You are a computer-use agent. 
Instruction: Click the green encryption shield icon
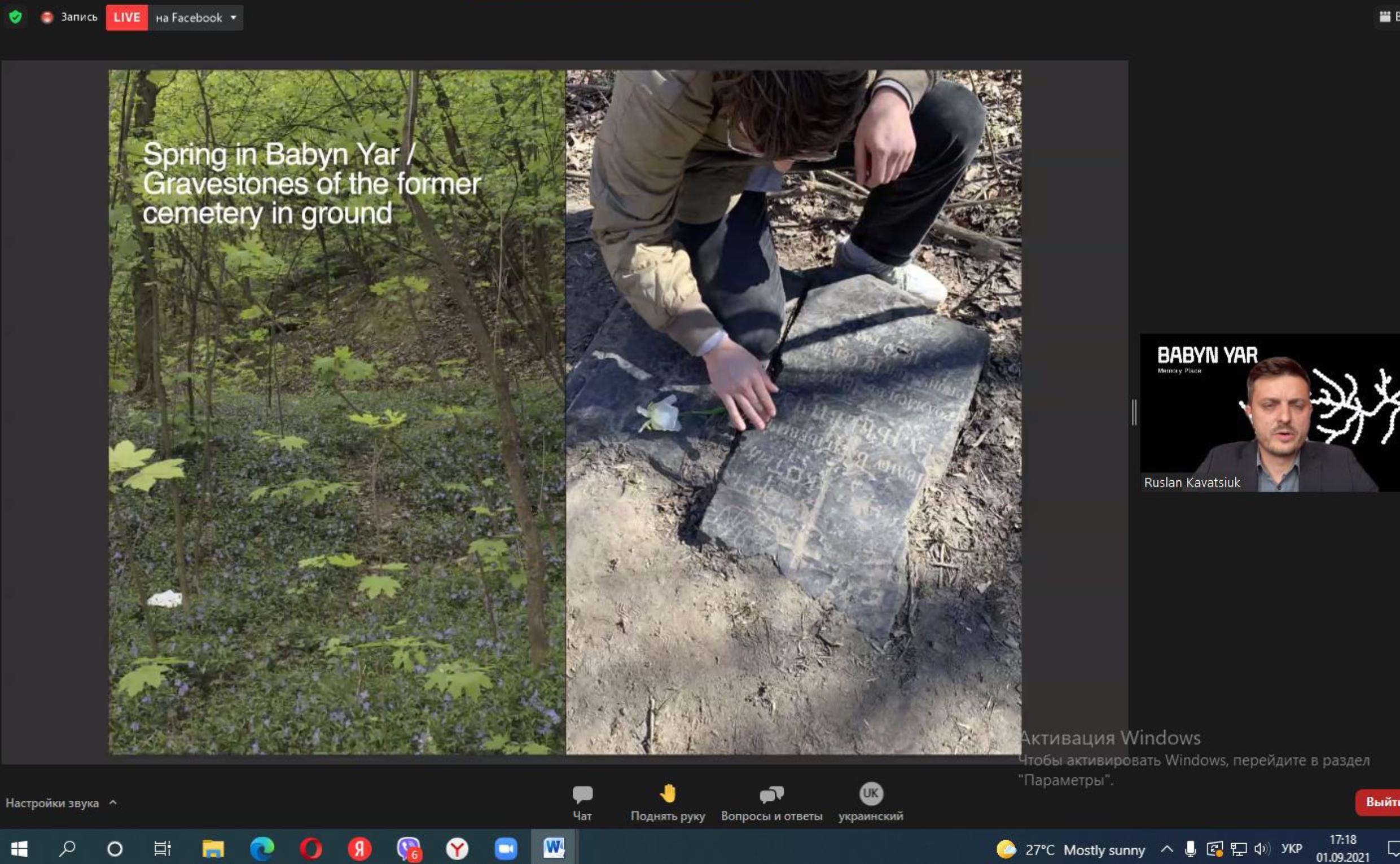pyautogui.click(x=15, y=17)
